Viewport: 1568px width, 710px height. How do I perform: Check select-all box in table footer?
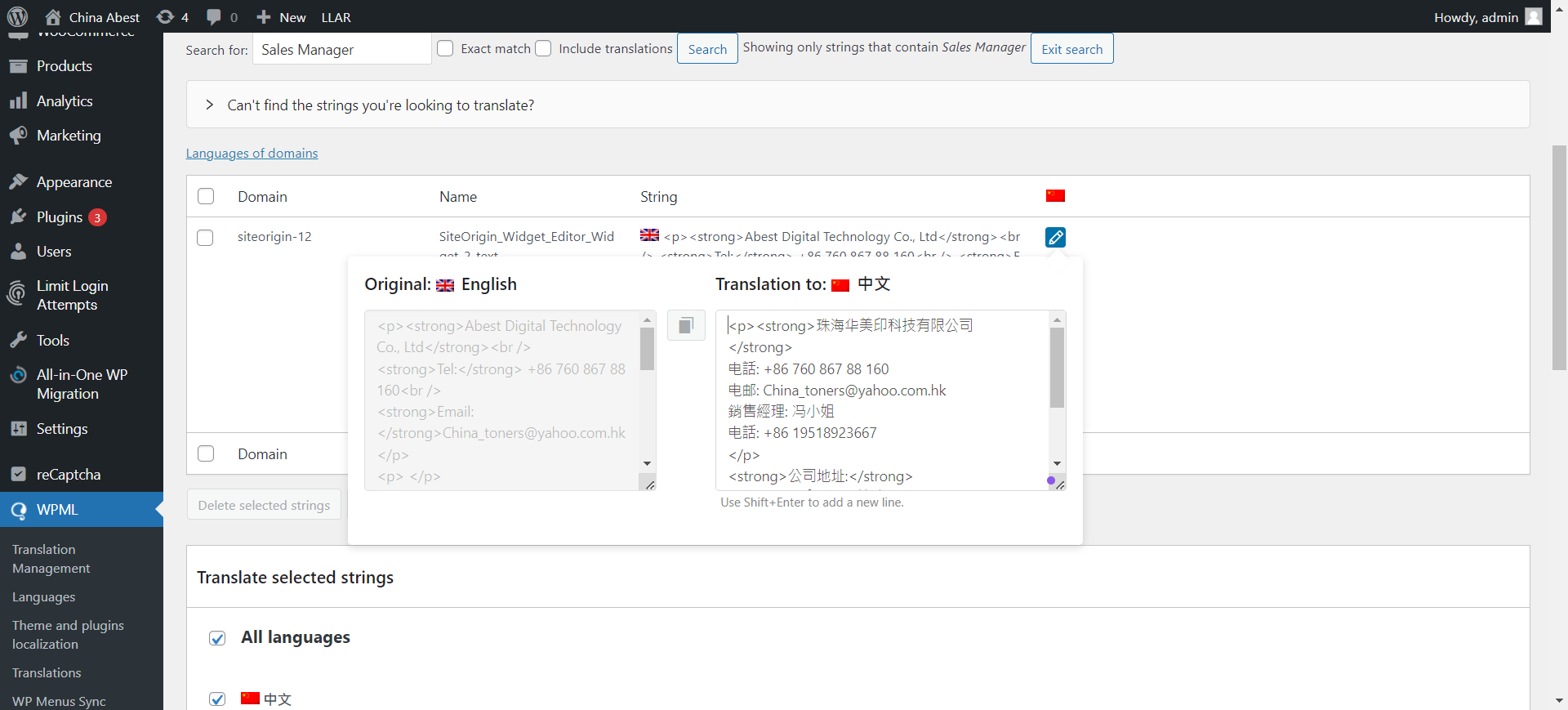pyautogui.click(x=206, y=453)
